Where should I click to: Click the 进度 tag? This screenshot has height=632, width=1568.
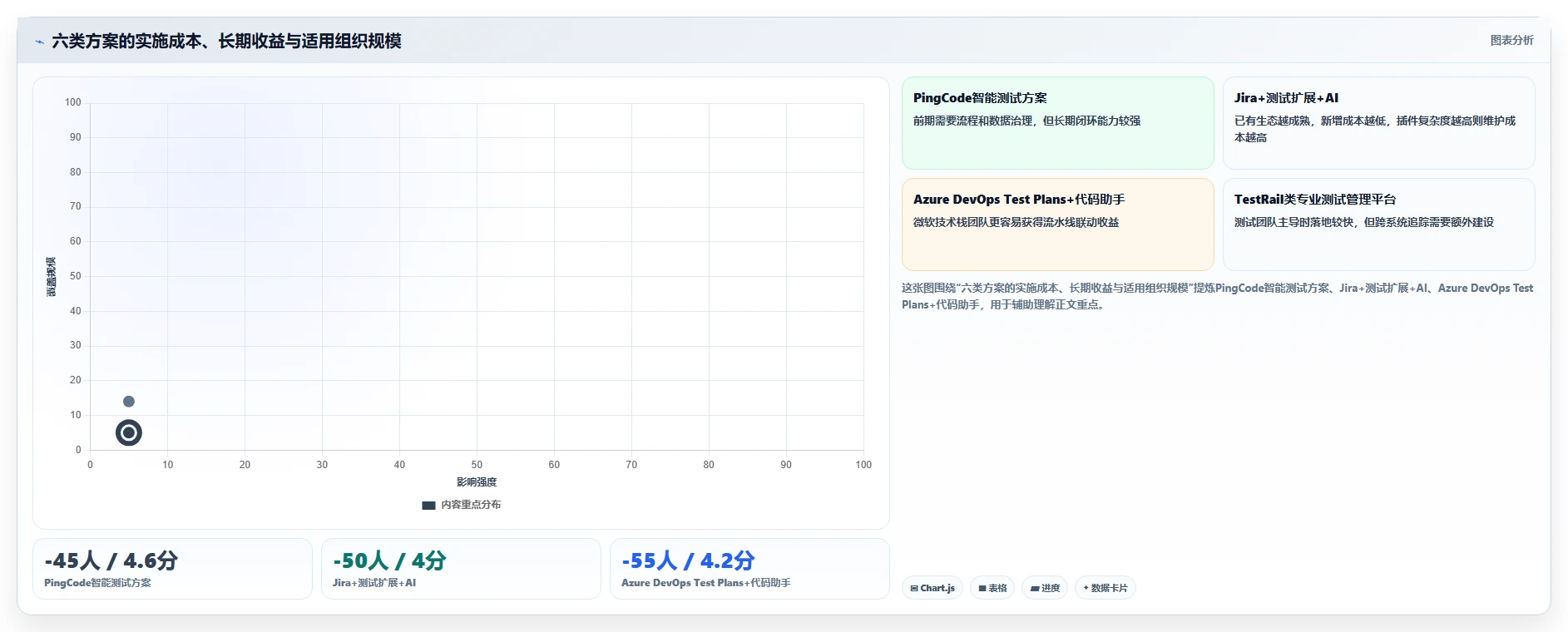coord(1045,588)
